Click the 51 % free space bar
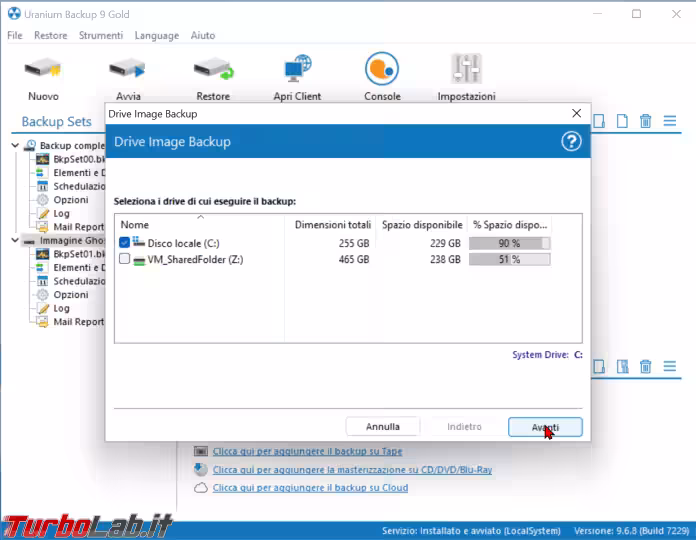Viewport: 696px width, 540px height. 510,259
